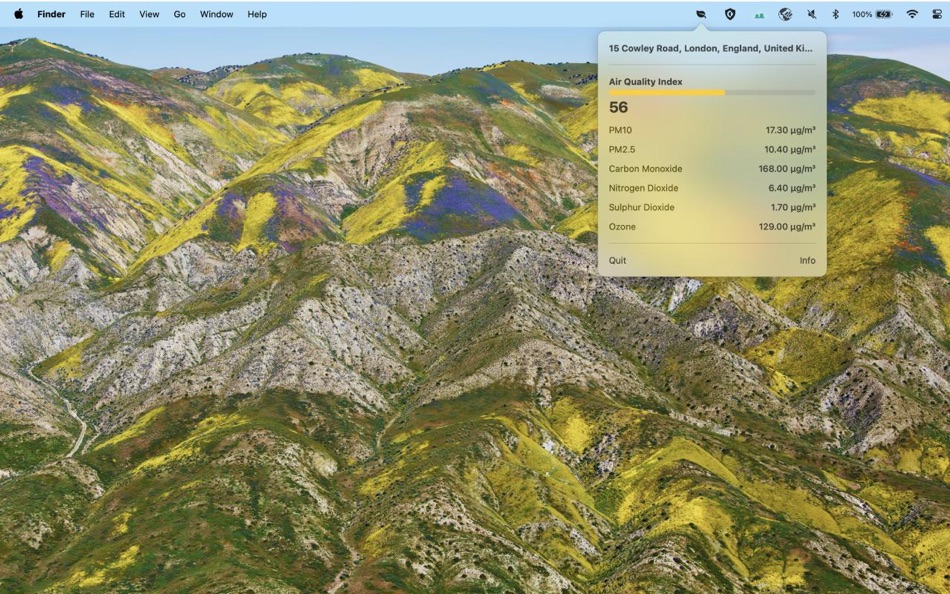Image resolution: width=950 pixels, height=594 pixels.
Task: Open the Help menu
Action: pyautogui.click(x=257, y=14)
